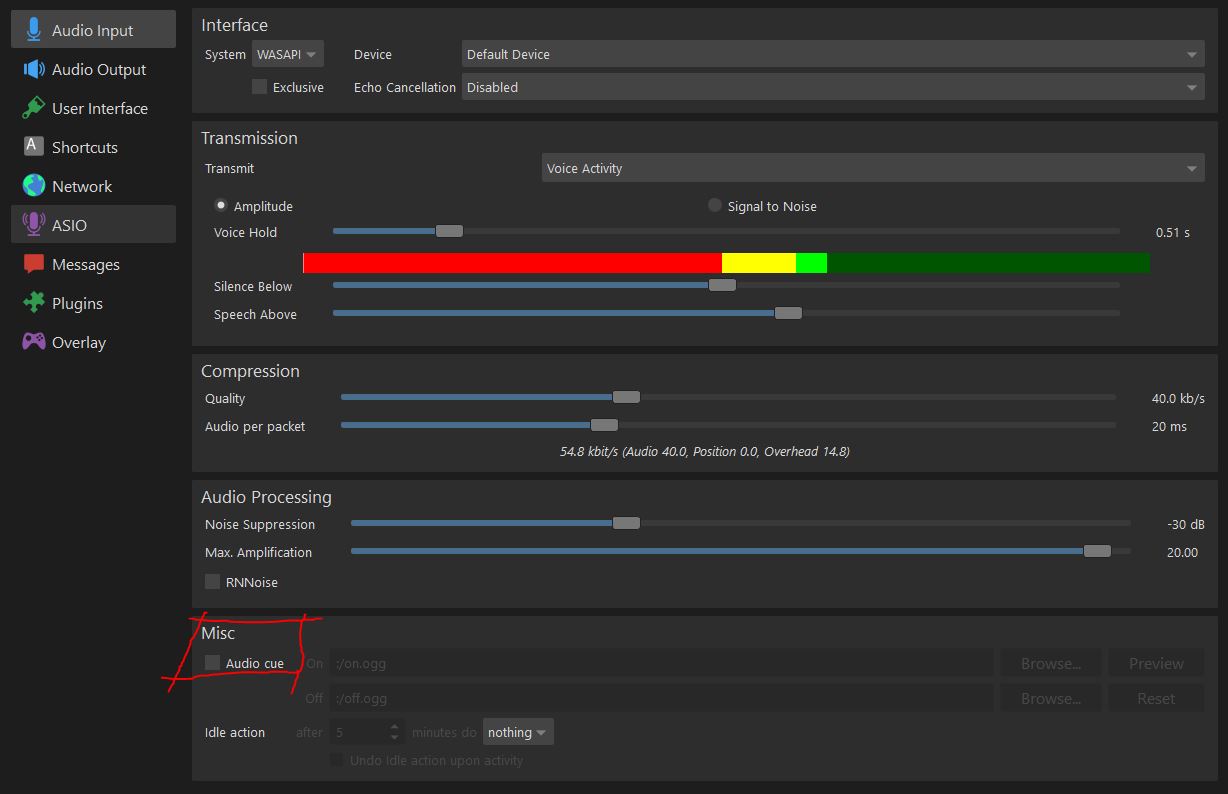
Task: Expand the Device dropdown showing Default Device
Action: (833, 54)
